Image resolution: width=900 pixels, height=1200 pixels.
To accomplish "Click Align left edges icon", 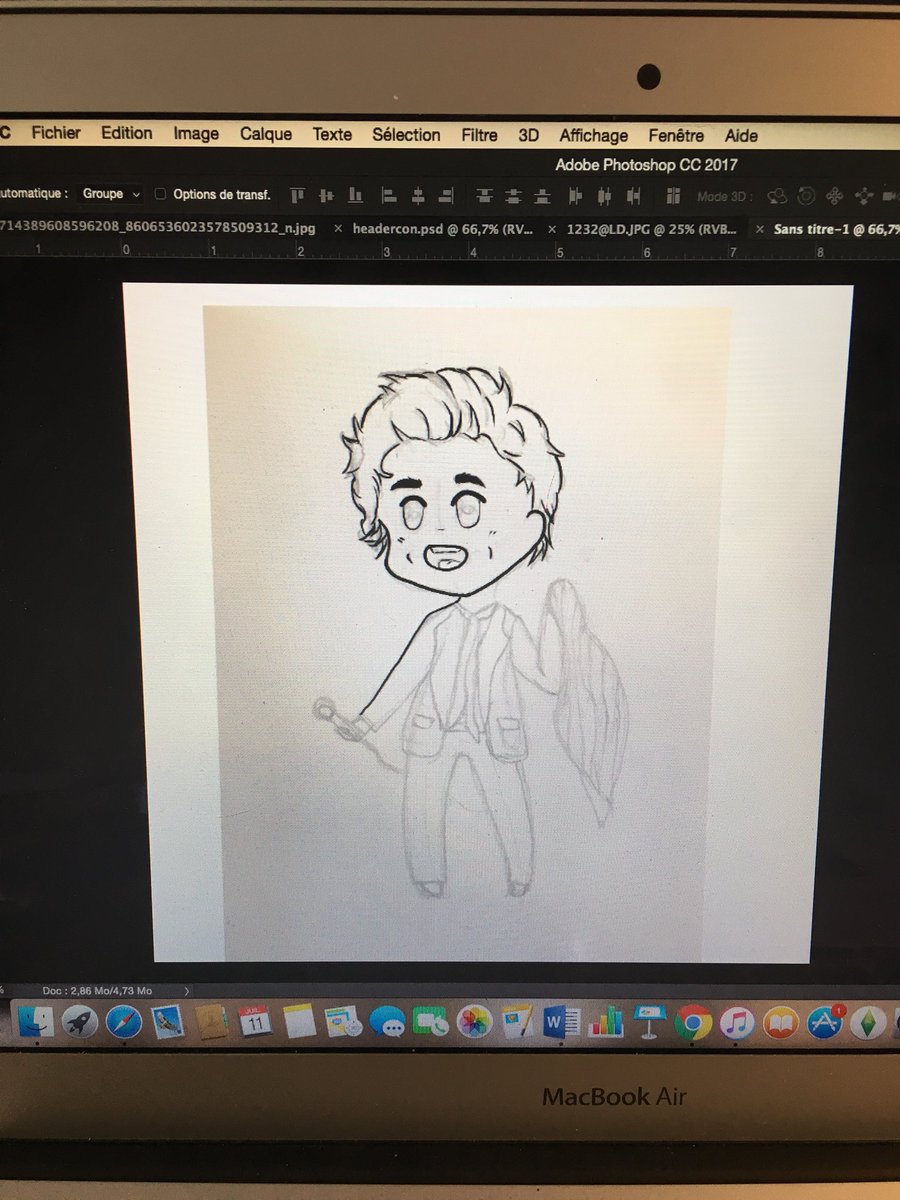I will [390, 195].
